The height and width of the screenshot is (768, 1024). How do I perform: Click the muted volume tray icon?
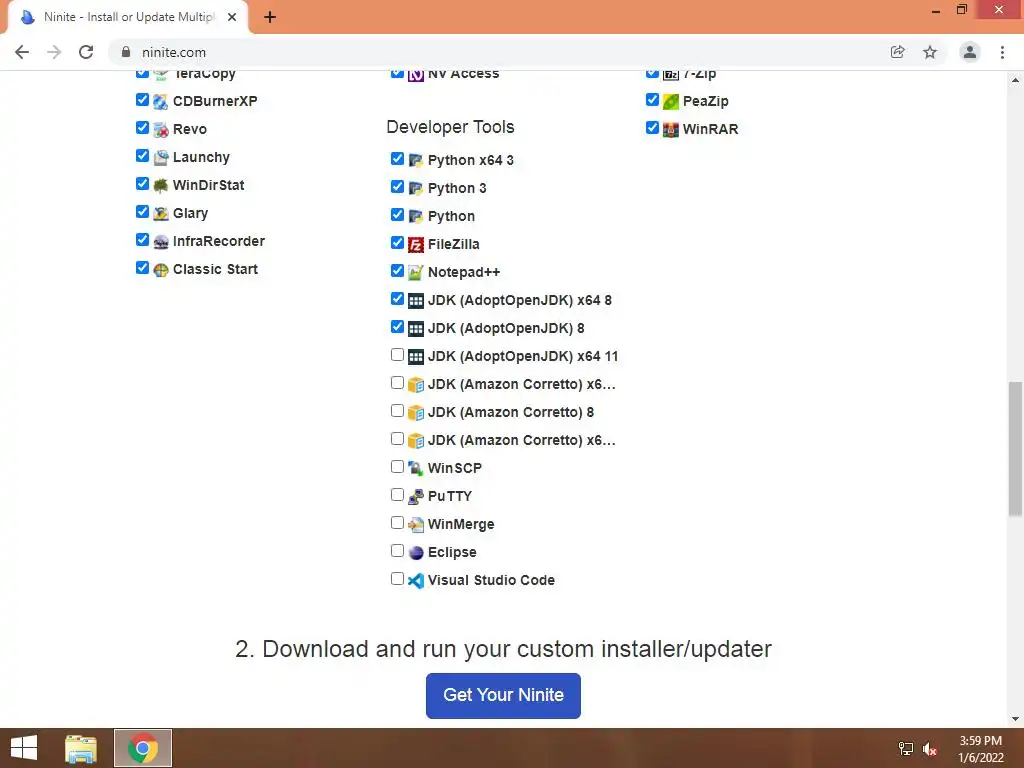[x=930, y=749]
